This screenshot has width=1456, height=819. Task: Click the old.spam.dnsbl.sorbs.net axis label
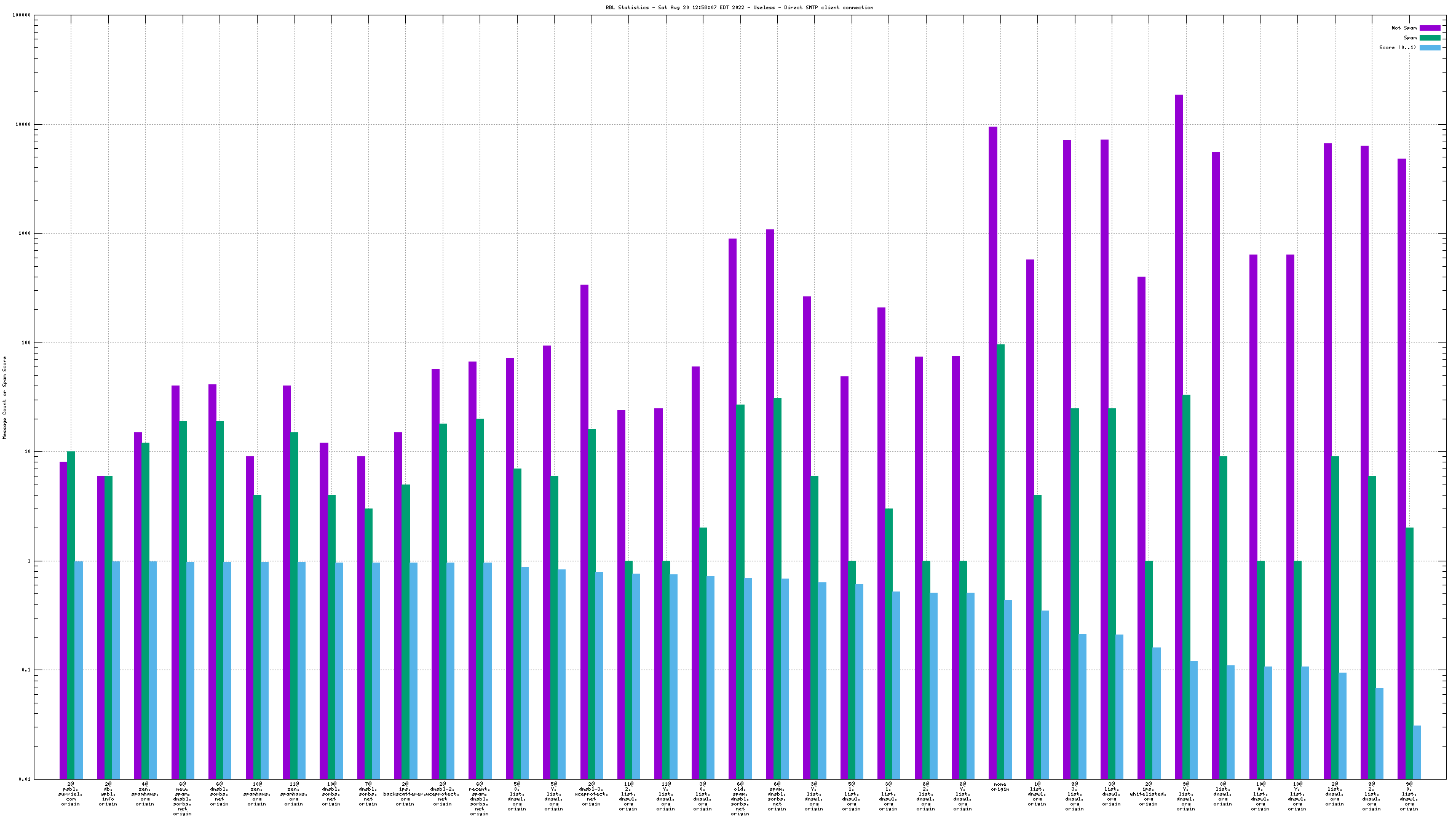click(740, 799)
